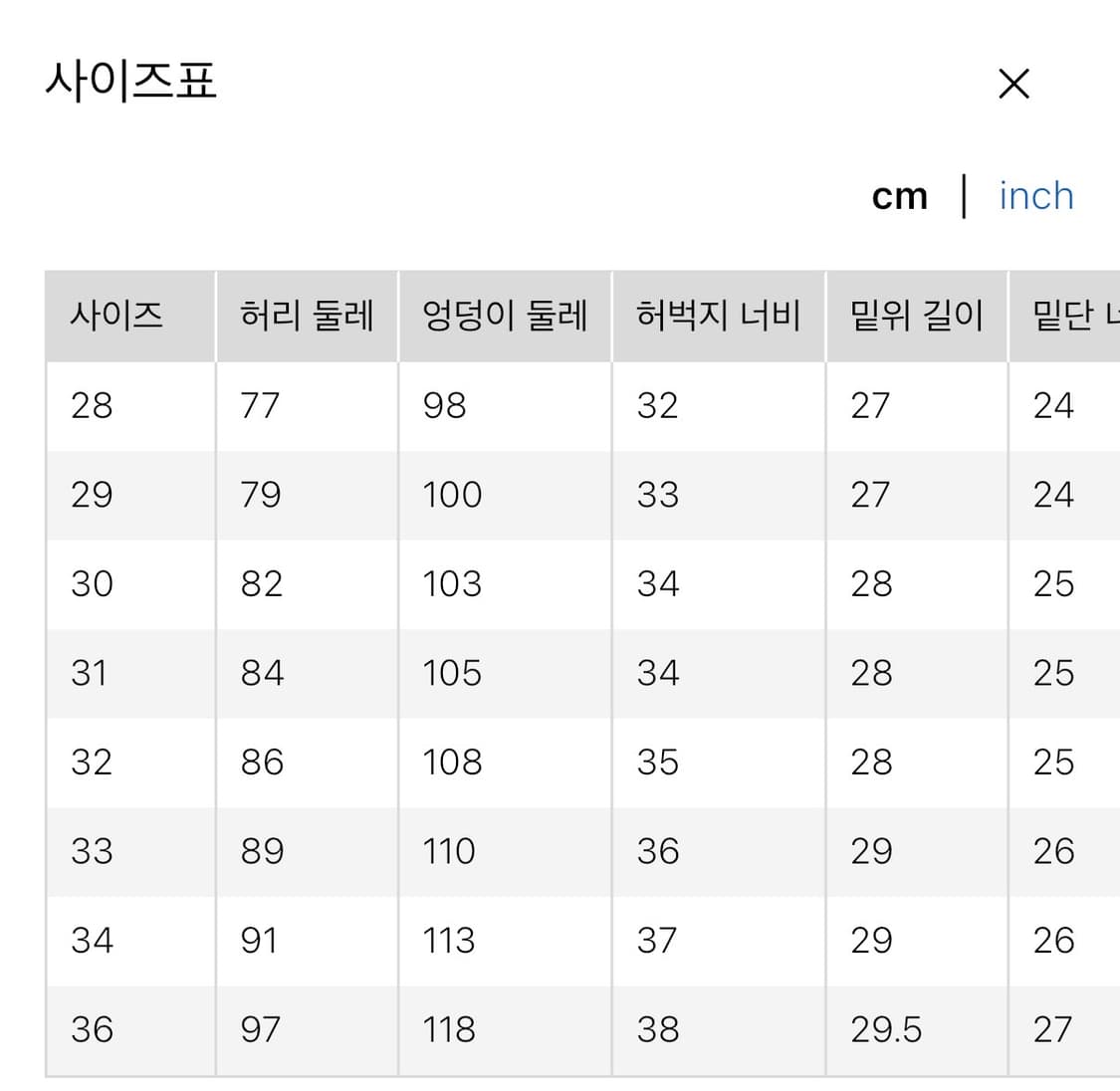This screenshot has height=1091, width=1120.
Task: Click the 허벅지 너비 column header
Action: coord(718,315)
